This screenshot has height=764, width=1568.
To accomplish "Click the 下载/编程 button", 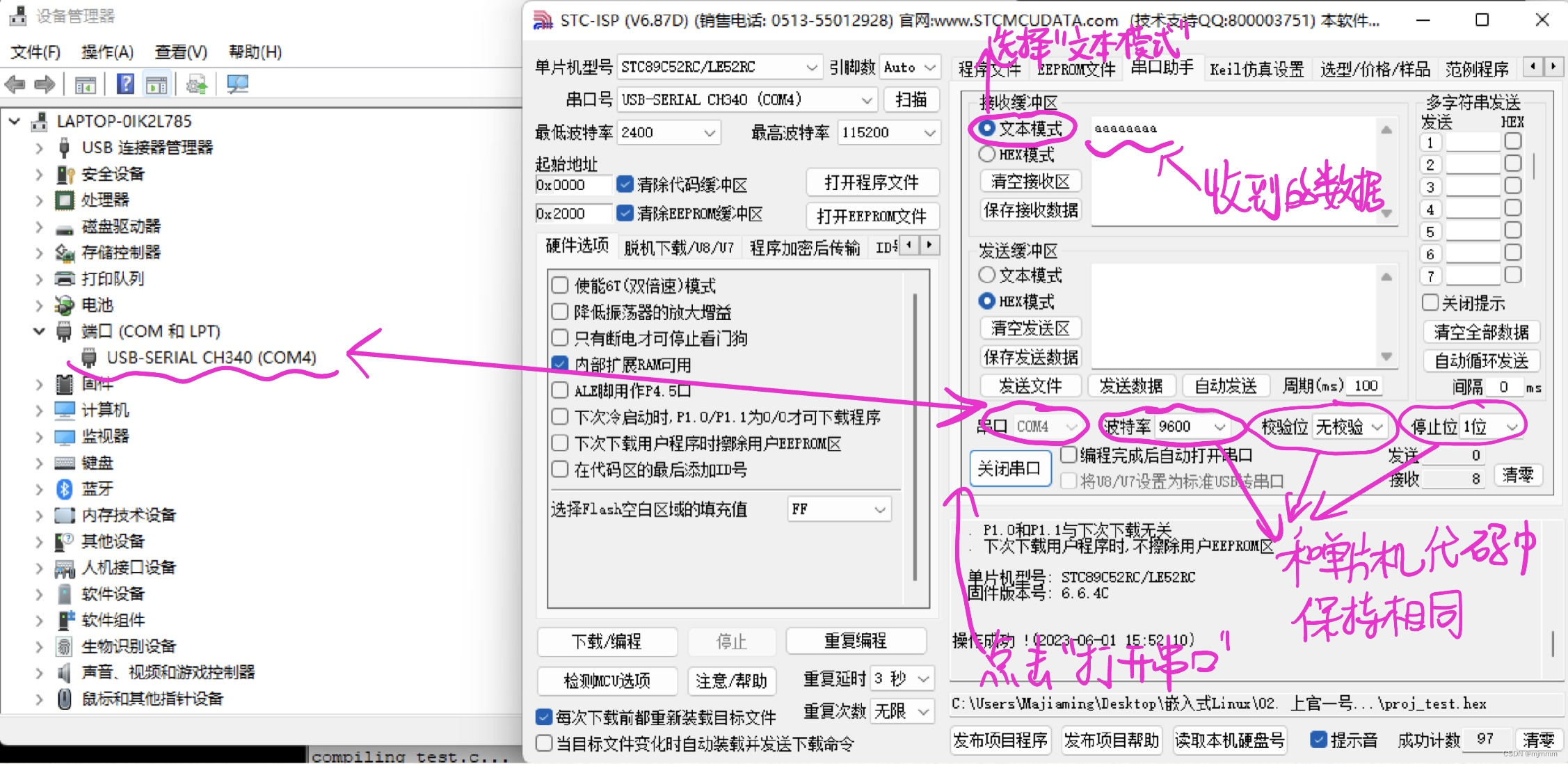I will [x=607, y=641].
